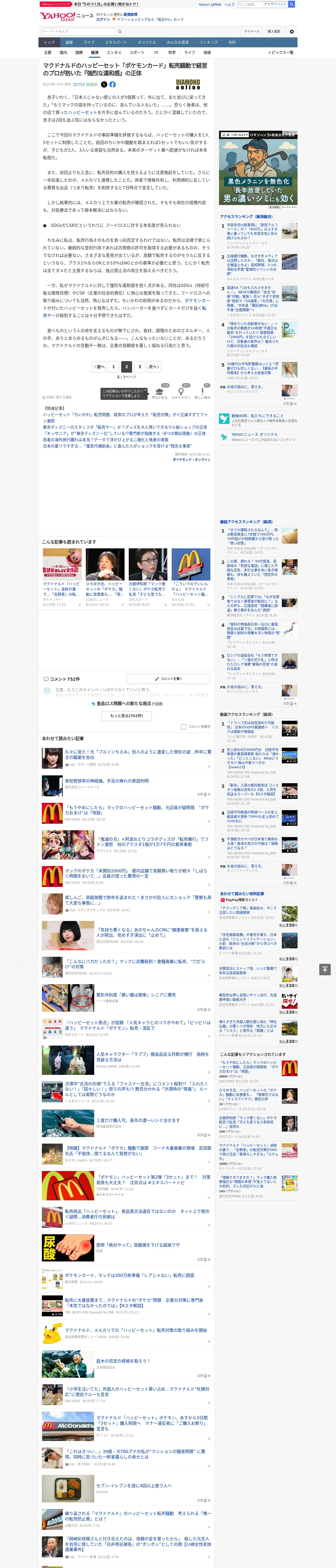Screen dimensions: 336x1568
Task: Open settings via the gear icon
Action: click(x=292, y=31)
